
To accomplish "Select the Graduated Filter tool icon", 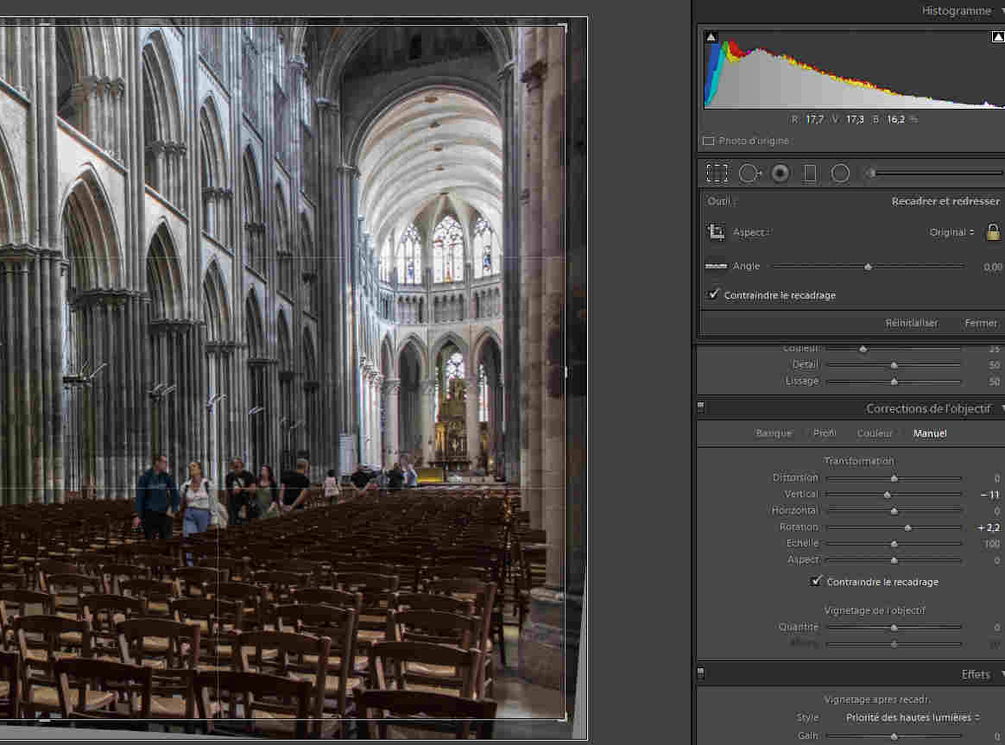I will coord(810,173).
